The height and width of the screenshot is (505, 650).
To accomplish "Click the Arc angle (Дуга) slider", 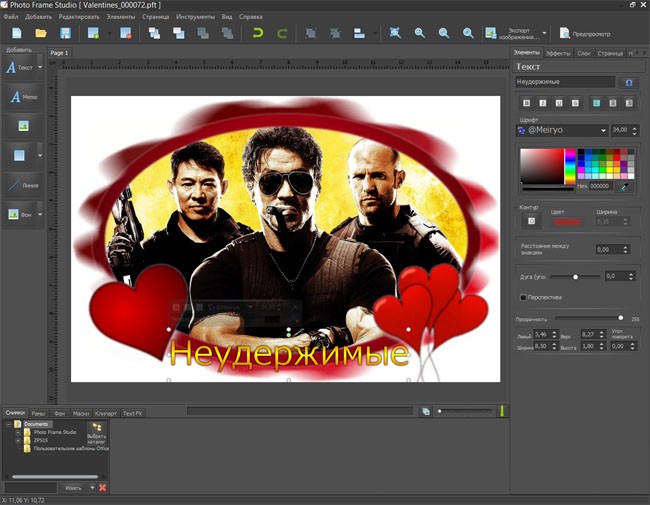I will click(x=575, y=277).
